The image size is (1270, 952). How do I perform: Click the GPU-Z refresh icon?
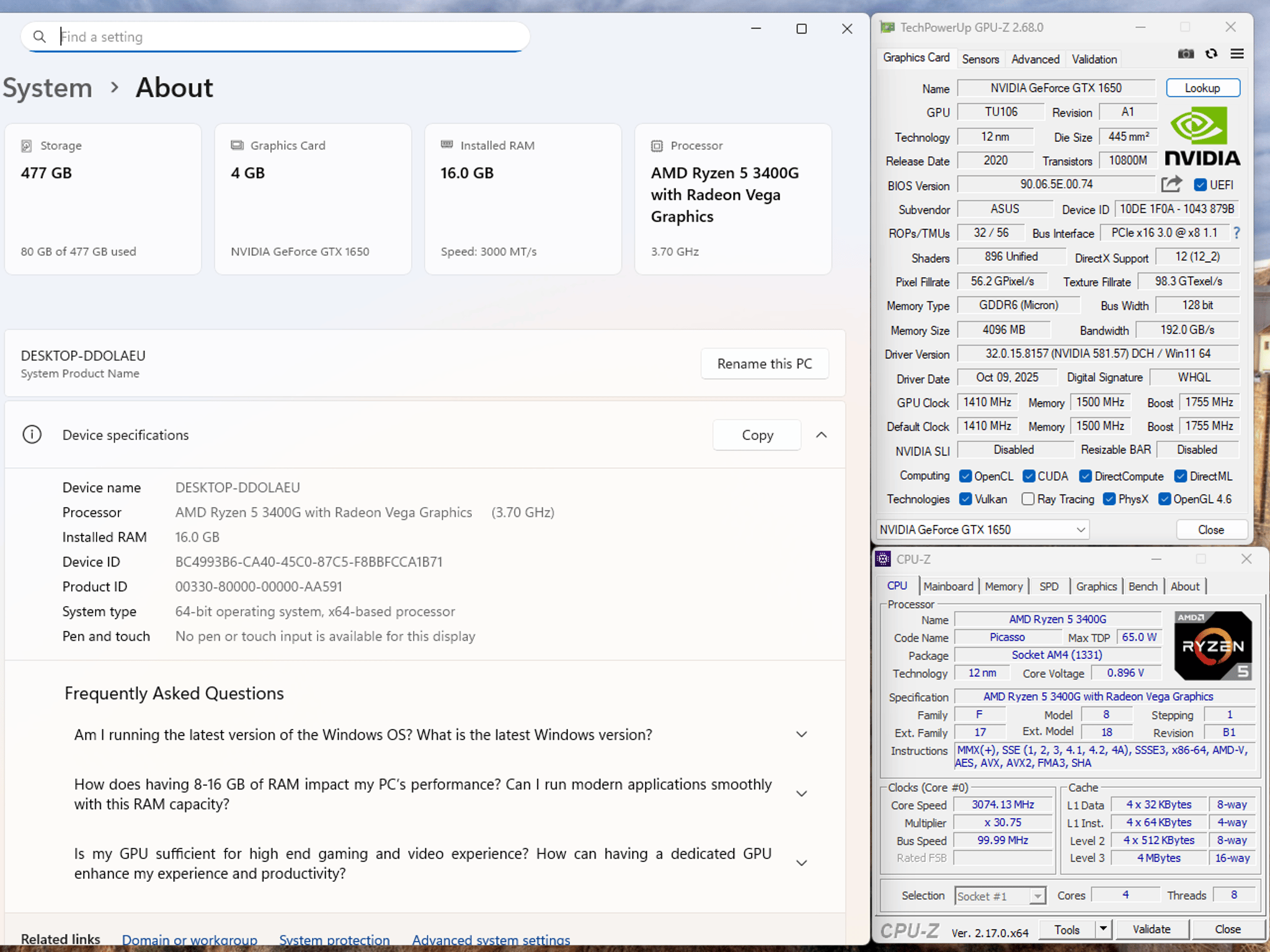[1211, 54]
